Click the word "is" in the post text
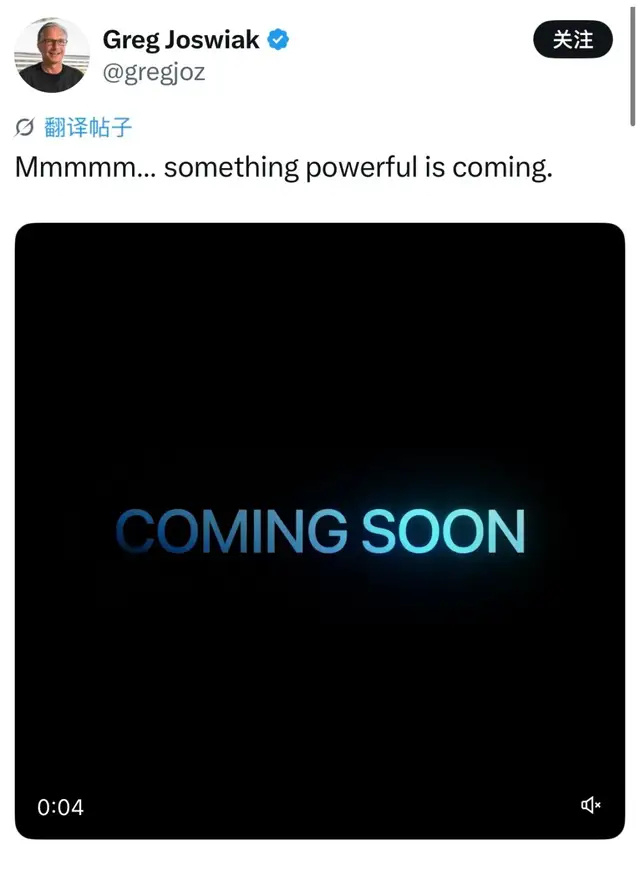 [x=435, y=167]
